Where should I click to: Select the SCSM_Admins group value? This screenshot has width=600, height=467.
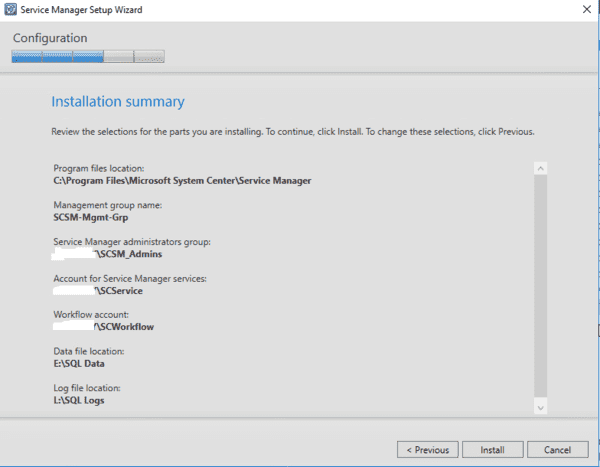coord(129,254)
